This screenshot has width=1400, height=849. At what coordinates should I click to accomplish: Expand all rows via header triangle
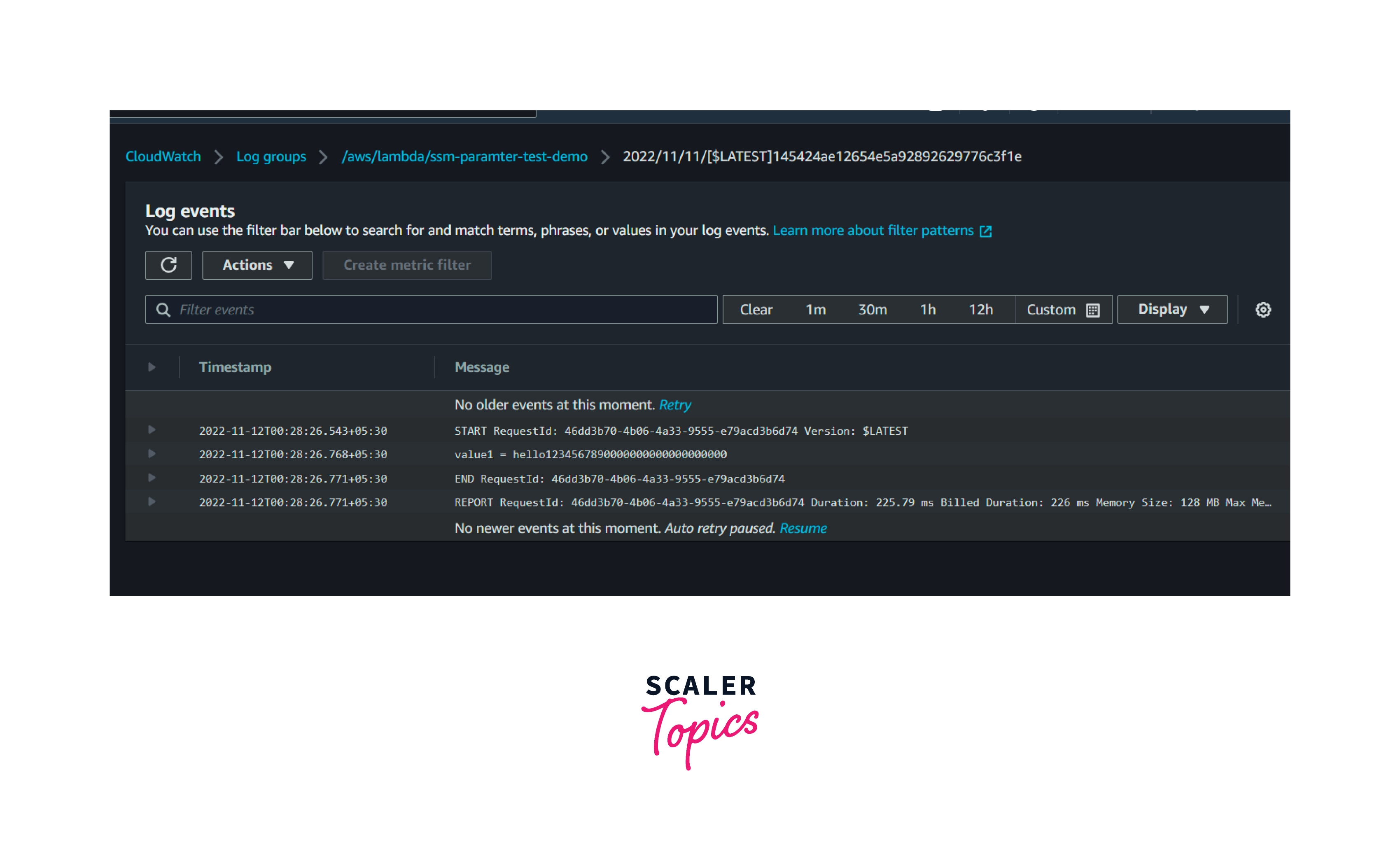(x=152, y=367)
